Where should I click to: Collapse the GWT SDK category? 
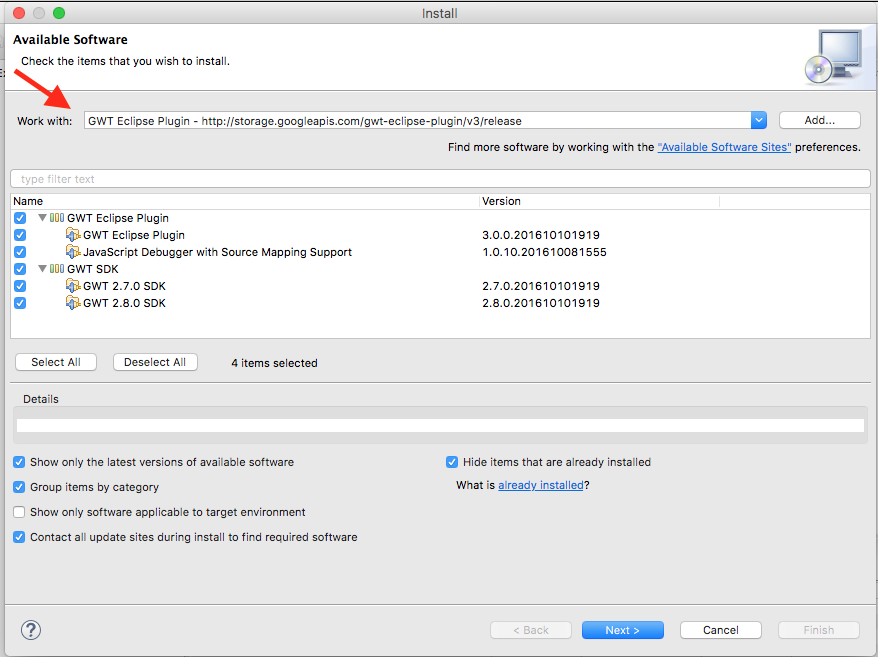42,269
